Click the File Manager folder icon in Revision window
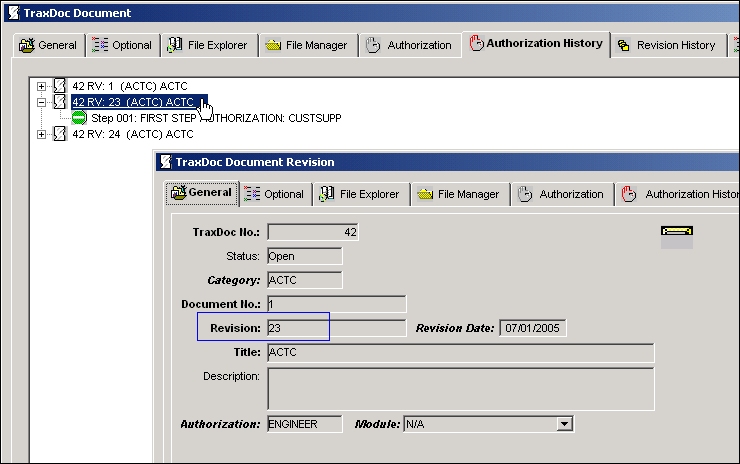Image resolution: width=740 pixels, height=464 pixels. 425,194
